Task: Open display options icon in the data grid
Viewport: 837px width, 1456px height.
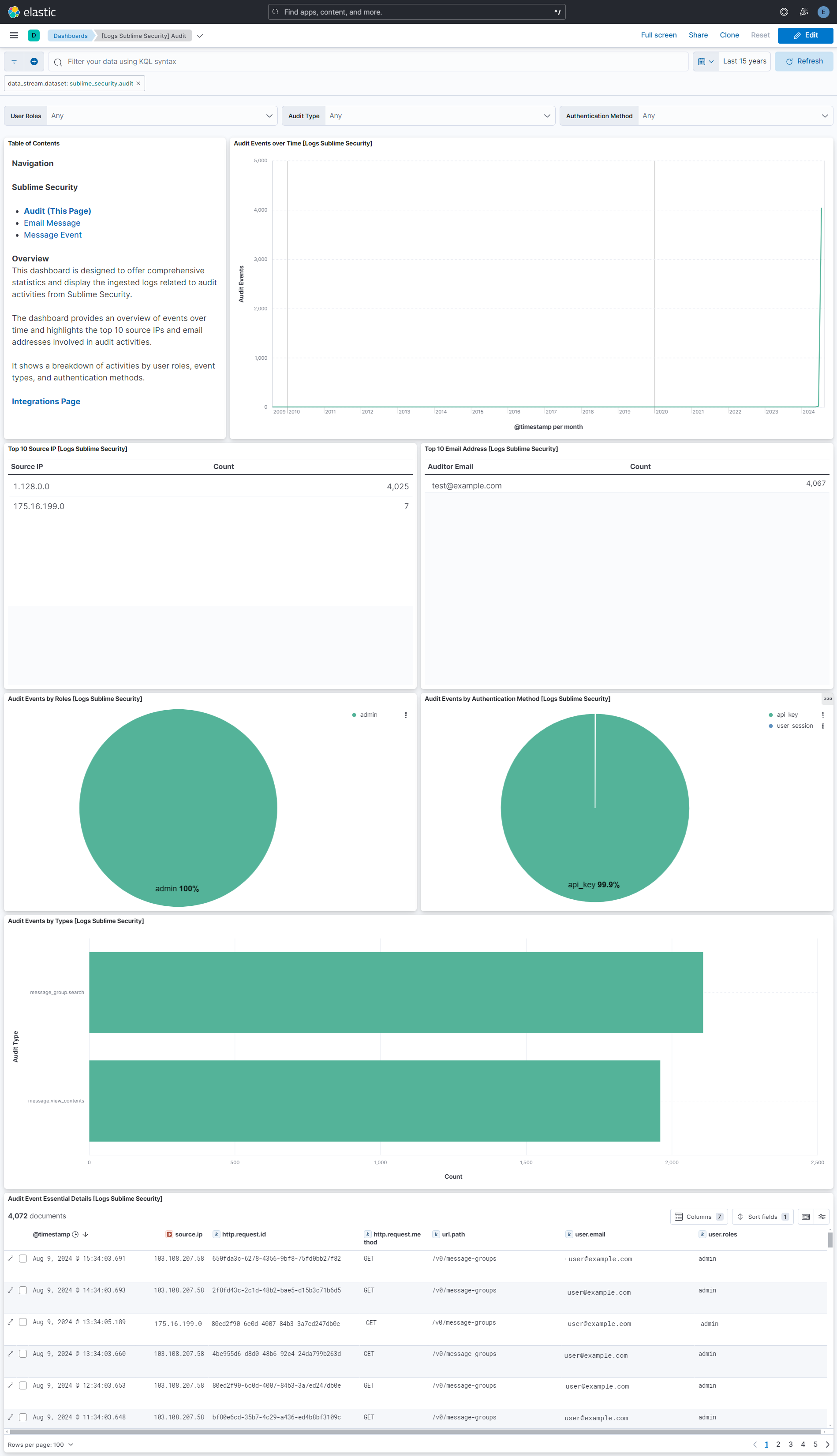Action: click(x=822, y=1216)
